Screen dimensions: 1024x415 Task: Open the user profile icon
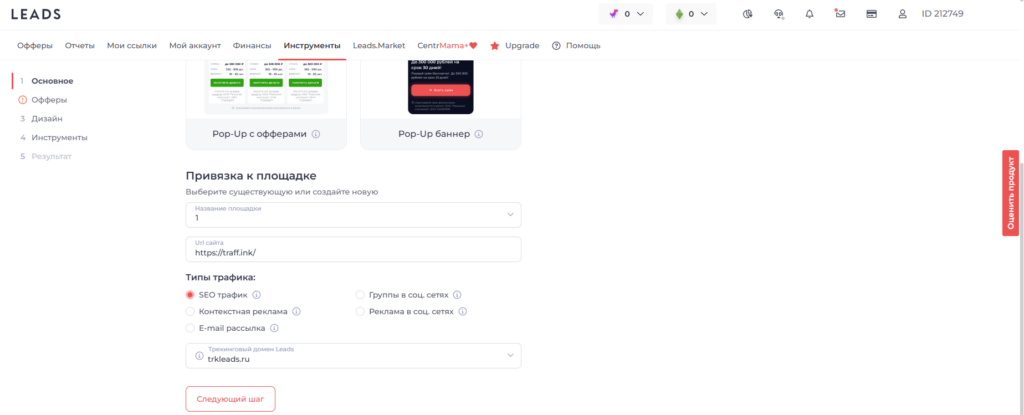[903, 14]
